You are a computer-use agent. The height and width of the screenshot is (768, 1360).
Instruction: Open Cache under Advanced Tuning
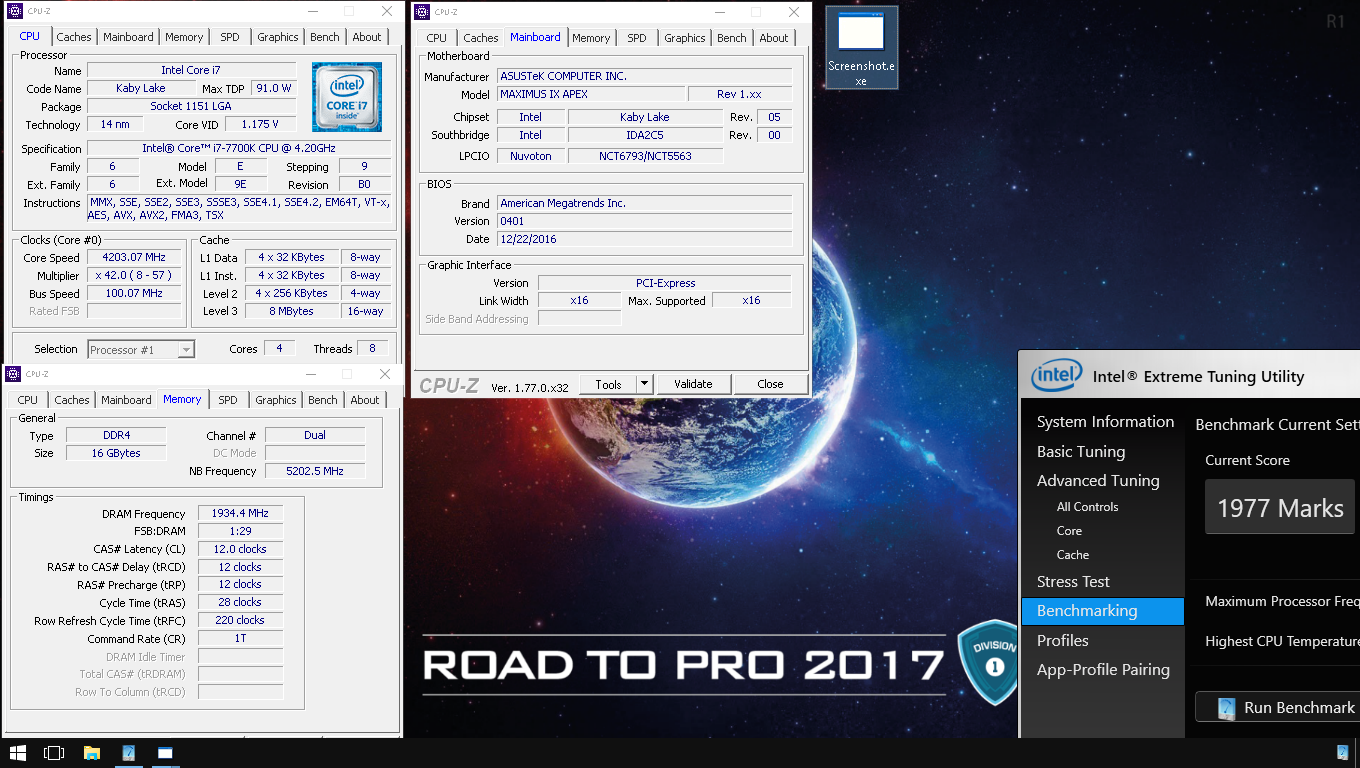[x=1073, y=555]
